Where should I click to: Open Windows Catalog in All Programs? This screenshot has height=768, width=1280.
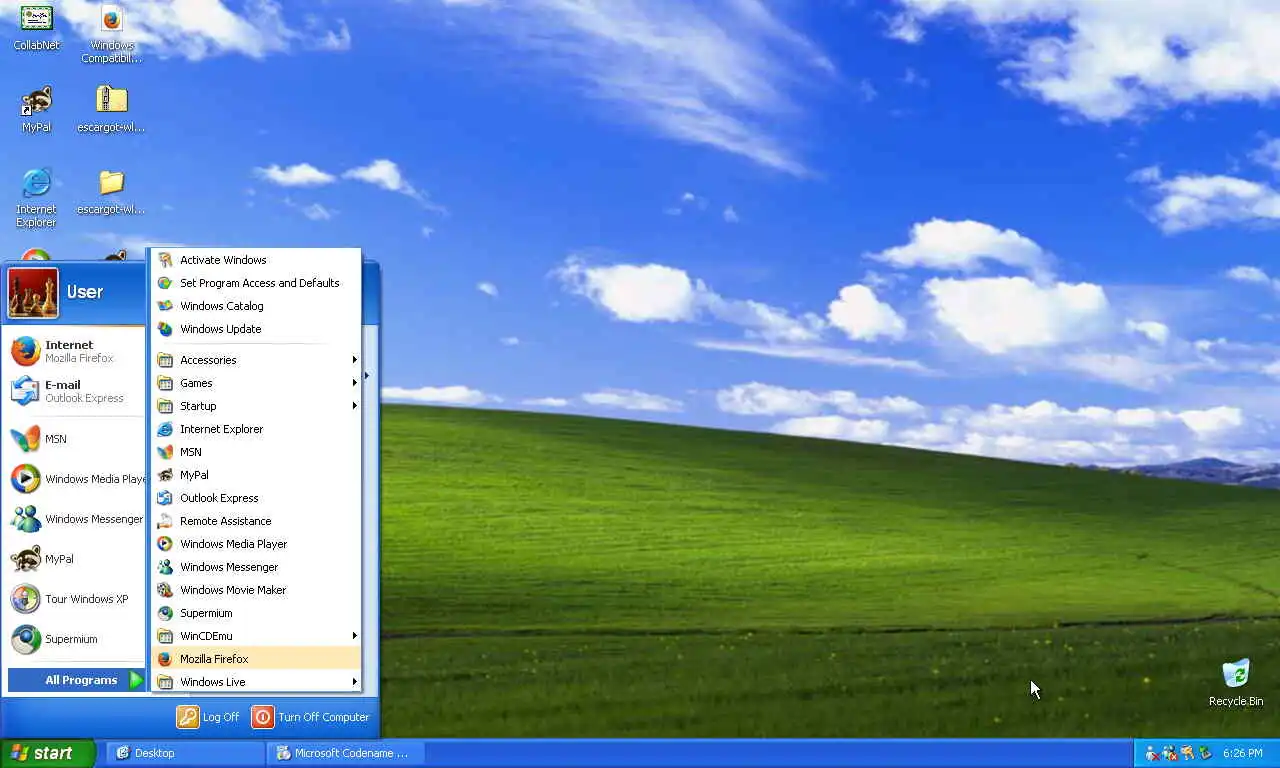click(256, 306)
